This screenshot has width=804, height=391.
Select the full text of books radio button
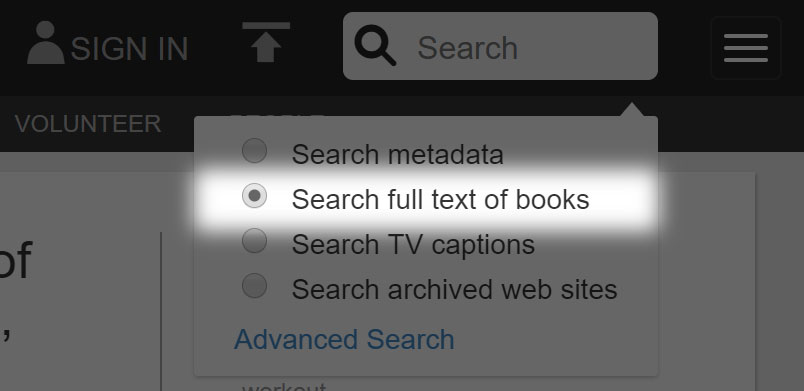coord(254,196)
